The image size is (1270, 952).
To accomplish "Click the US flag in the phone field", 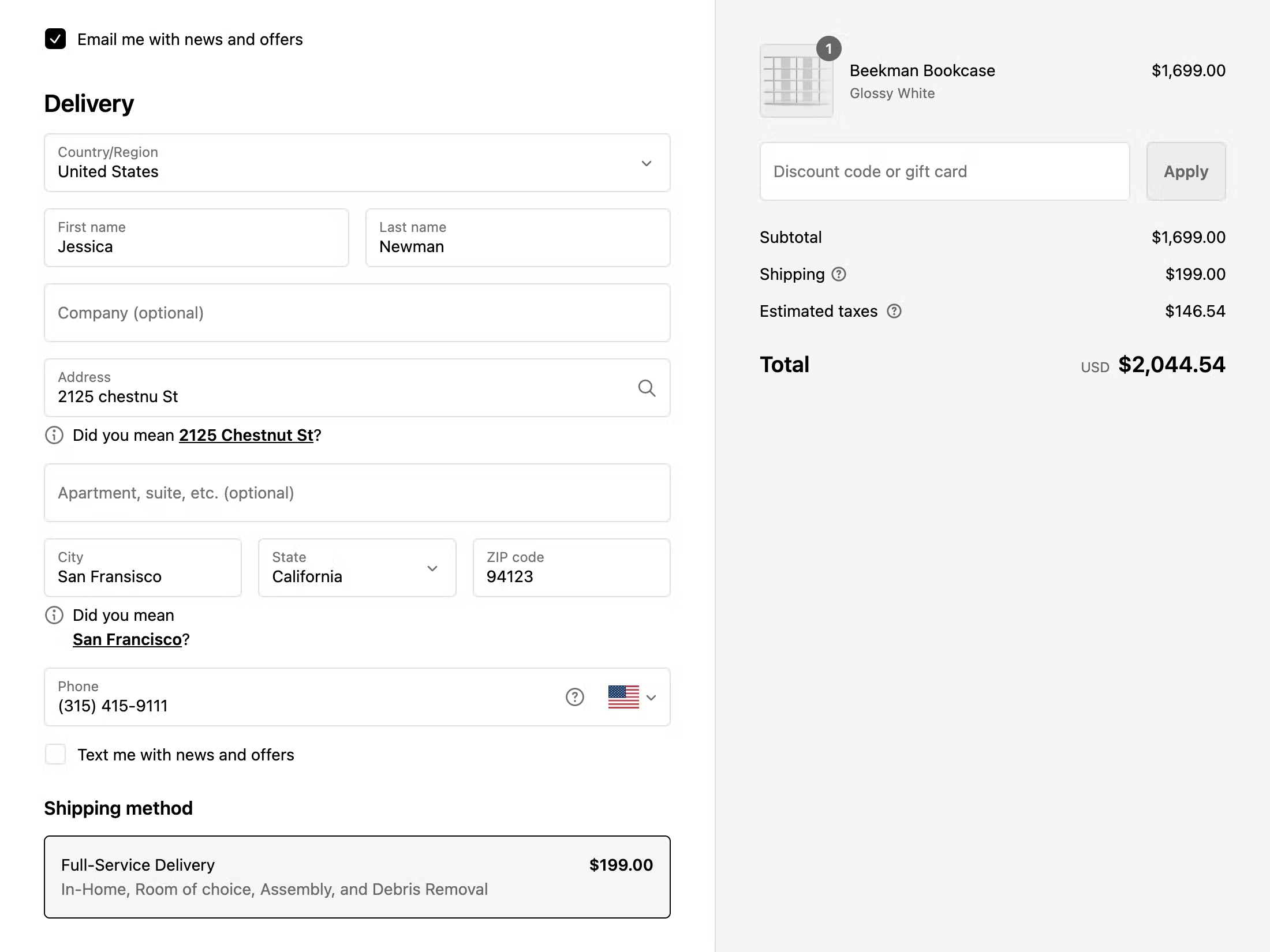I will tap(623, 697).
